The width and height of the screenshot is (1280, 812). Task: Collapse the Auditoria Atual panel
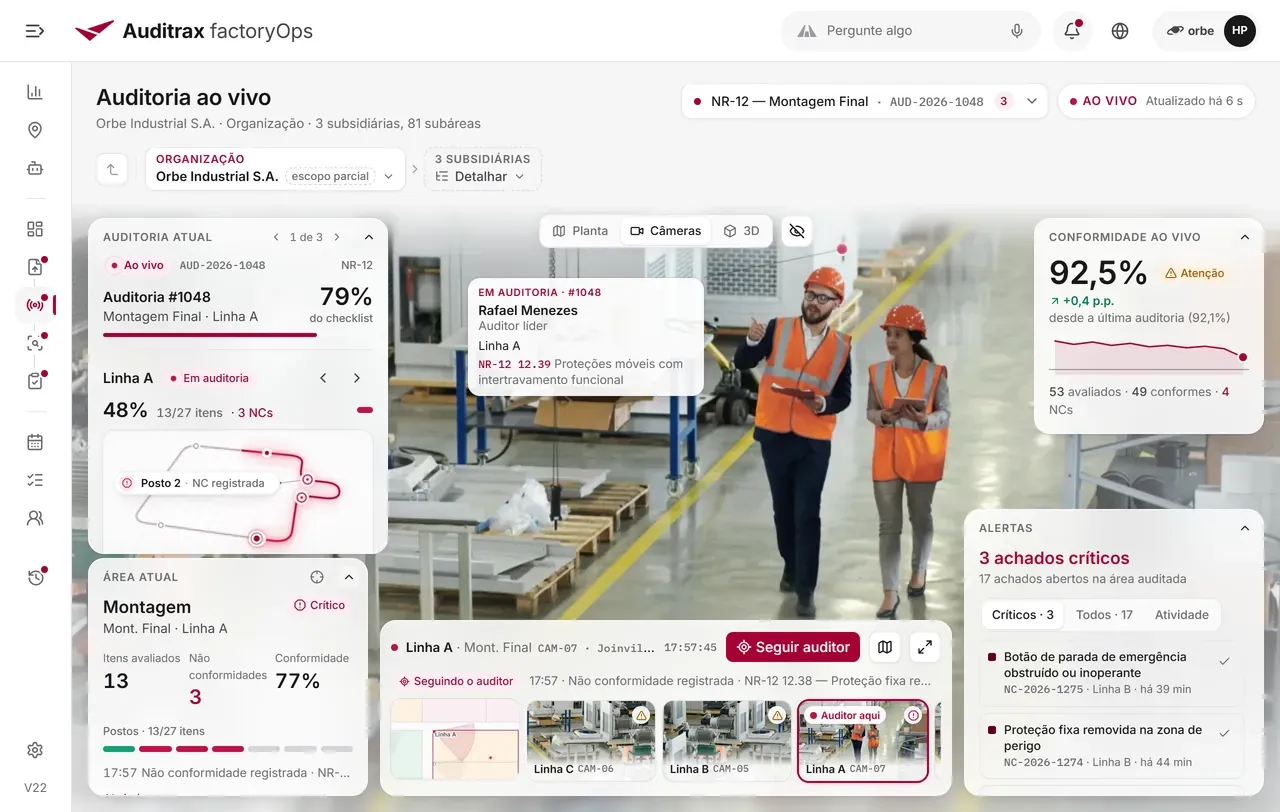click(x=368, y=237)
